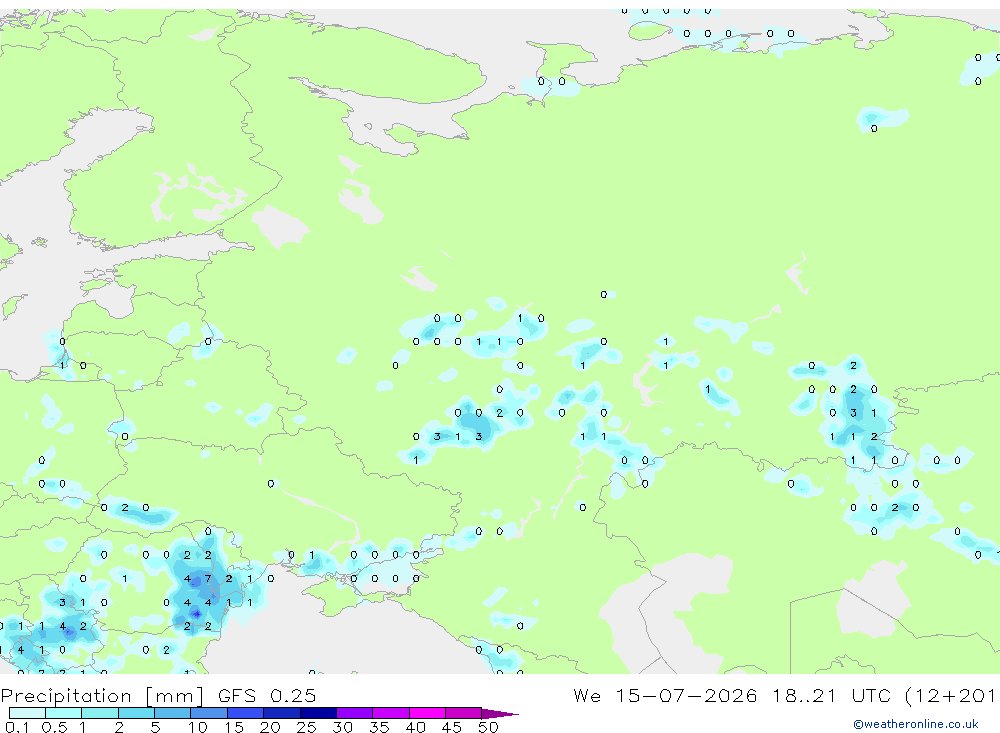1000x733 pixels.
Task: Click the legend scale label "0.1"
Action: 17,727
